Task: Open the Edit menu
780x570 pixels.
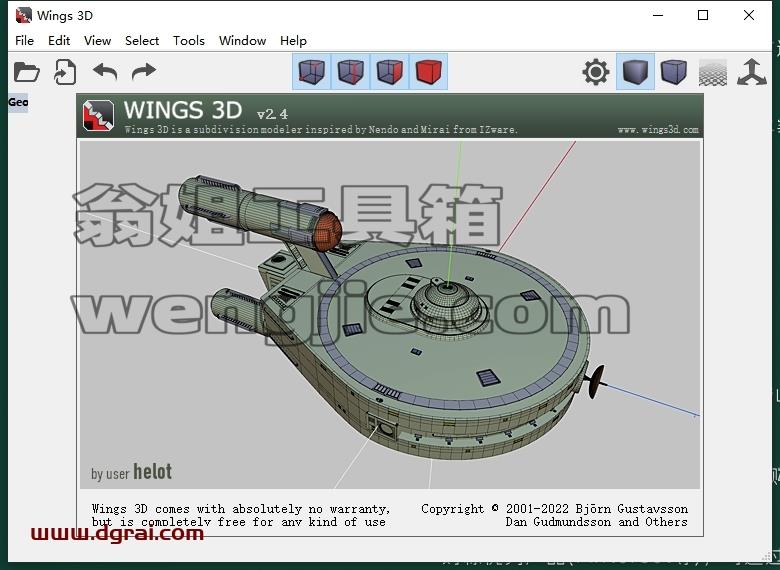Action: 59,41
